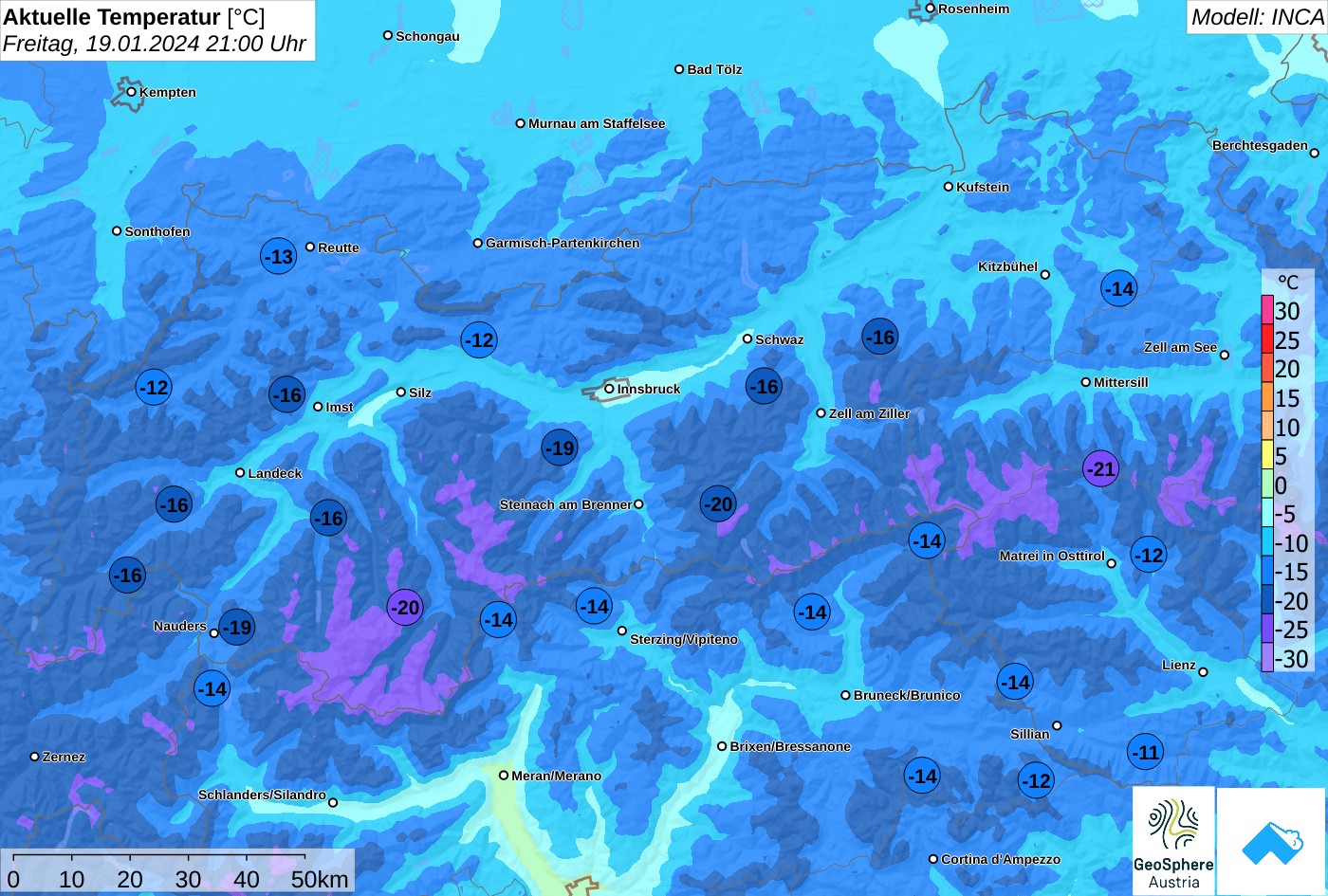Click the Kufstein location marker dot

948,187
